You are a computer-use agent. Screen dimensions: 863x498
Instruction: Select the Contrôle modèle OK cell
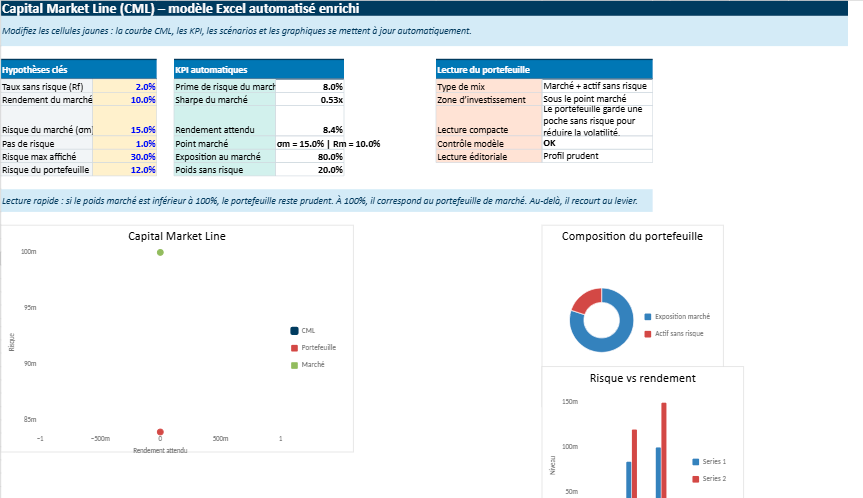(x=596, y=143)
